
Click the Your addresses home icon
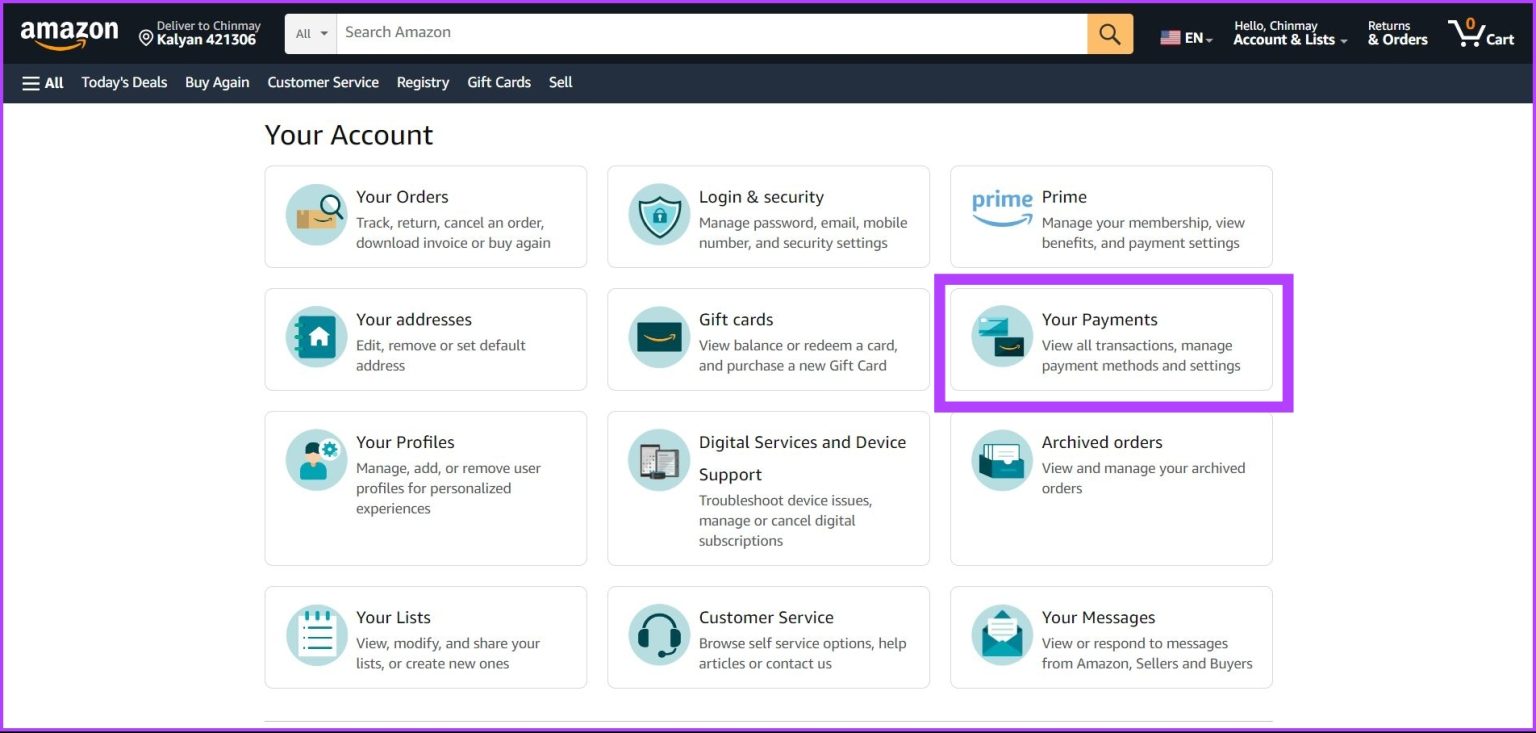pos(315,337)
